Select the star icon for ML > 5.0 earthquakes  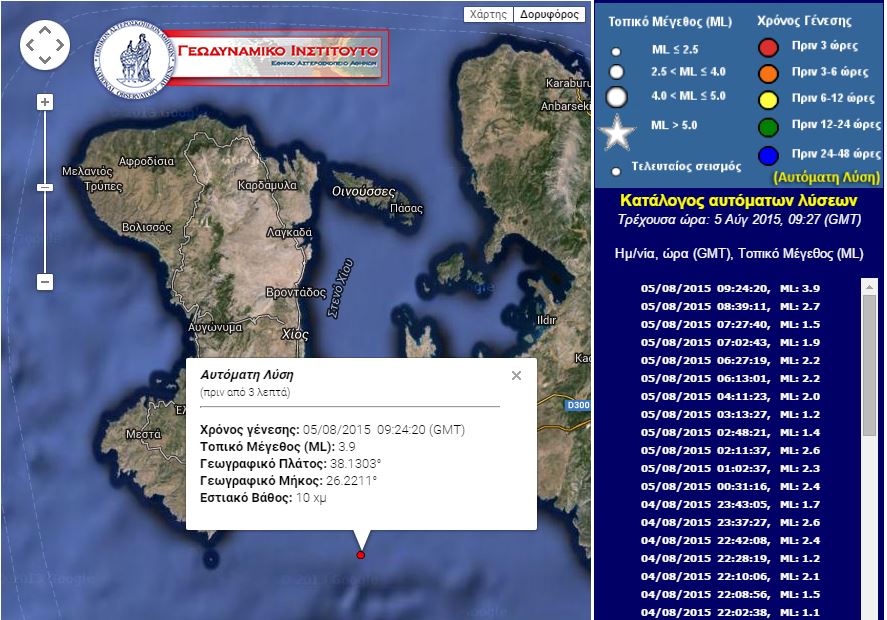click(x=615, y=128)
